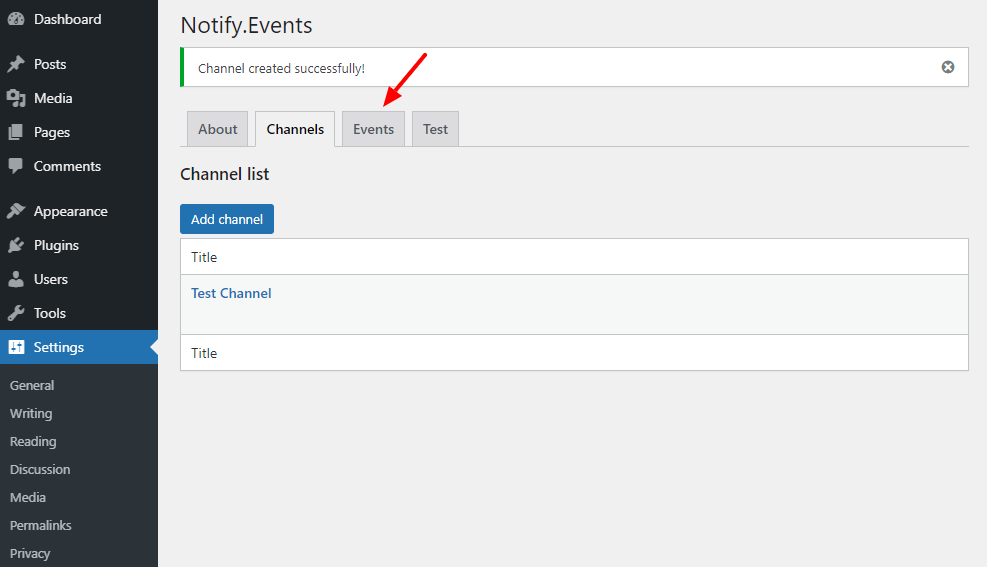Screen dimensions: 987x567
Task: Dismiss the Channel created successfully notice
Action: (948, 67)
